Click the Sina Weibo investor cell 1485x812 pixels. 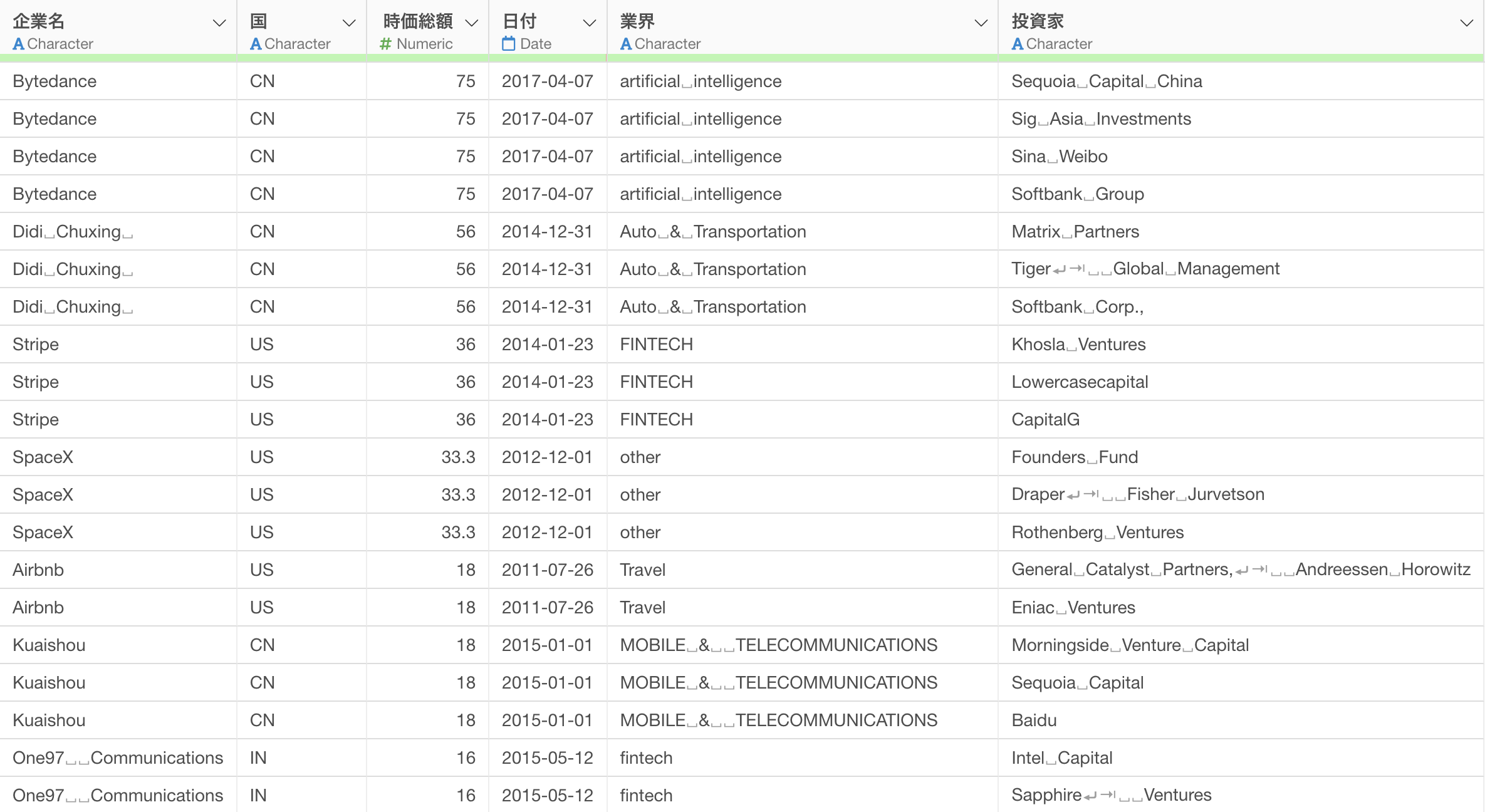click(1241, 157)
